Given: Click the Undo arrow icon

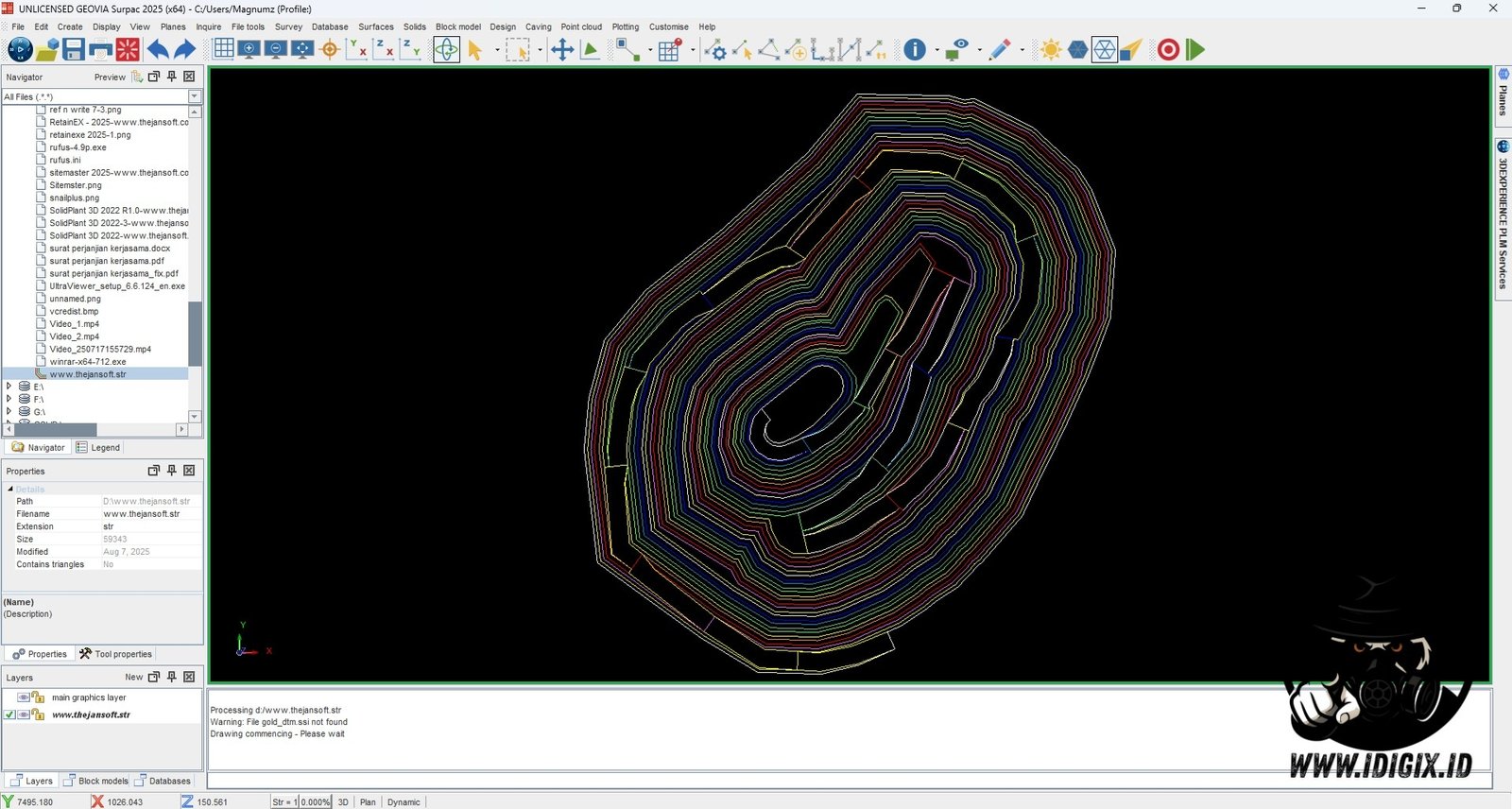Looking at the screenshot, I should coord(158,49).
